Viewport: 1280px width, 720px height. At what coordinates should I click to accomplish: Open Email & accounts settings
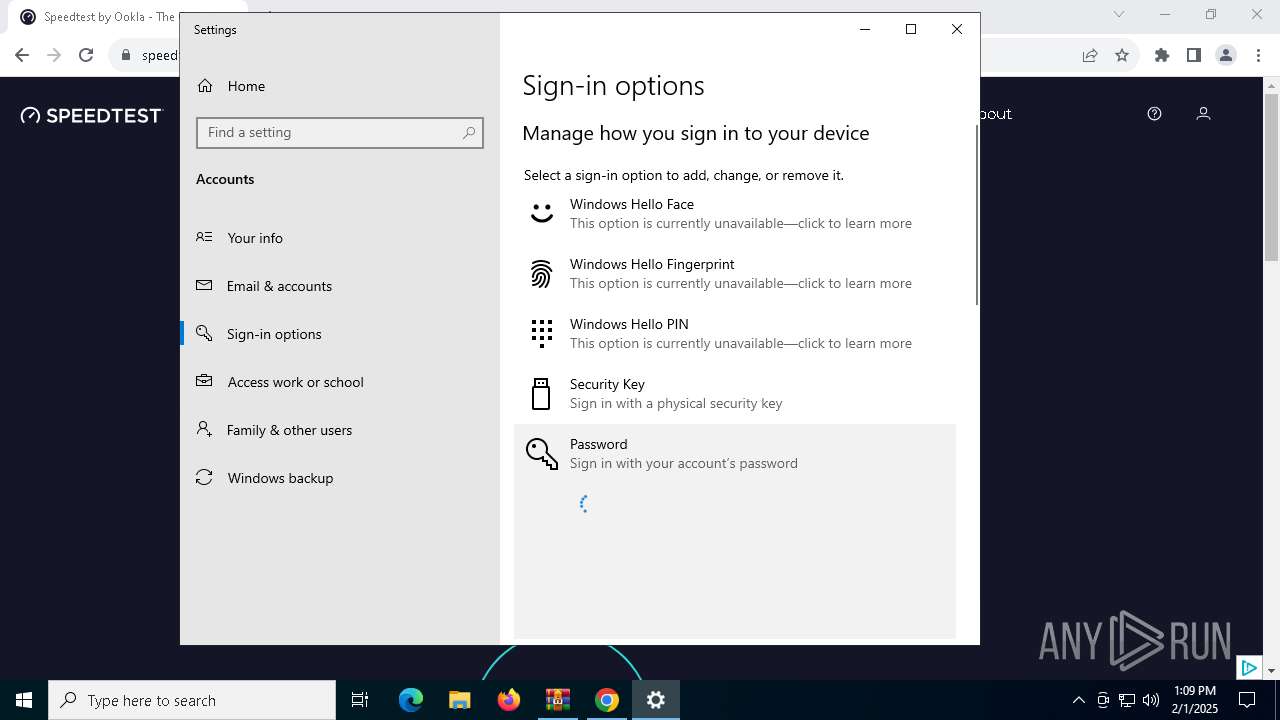tap(339, 286)
